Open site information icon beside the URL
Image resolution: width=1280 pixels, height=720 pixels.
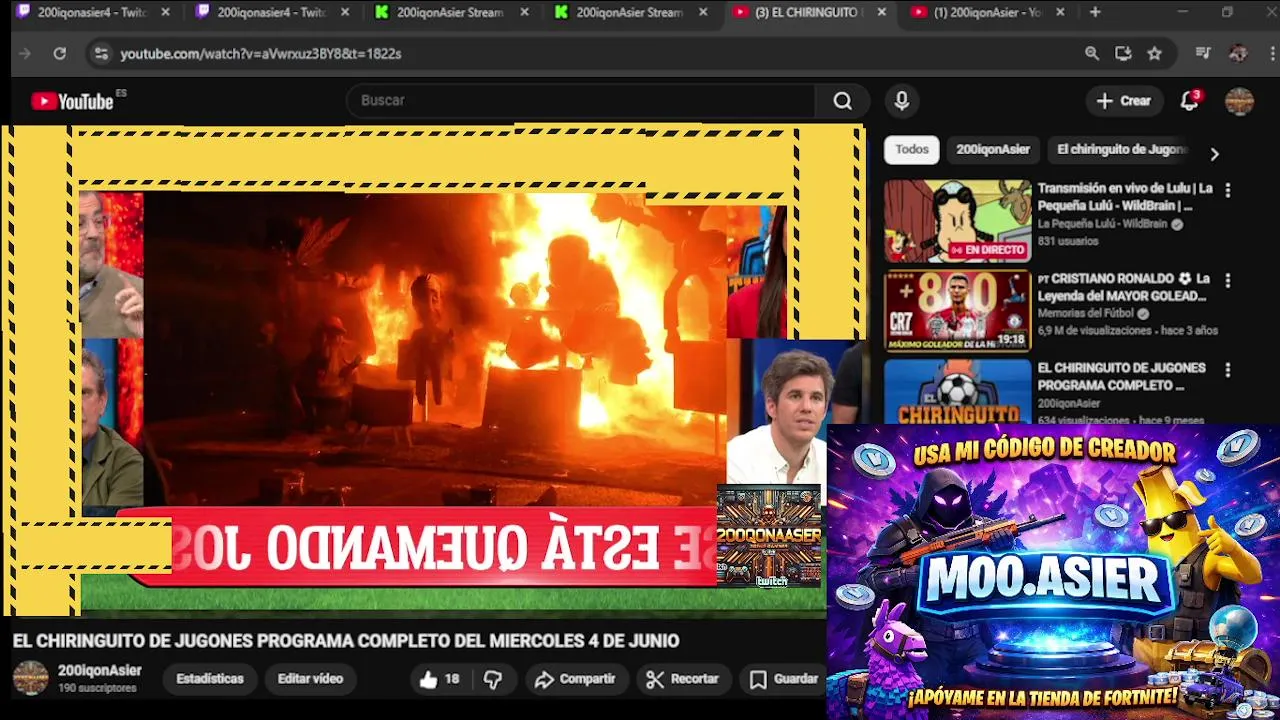(x=100, y=54)
